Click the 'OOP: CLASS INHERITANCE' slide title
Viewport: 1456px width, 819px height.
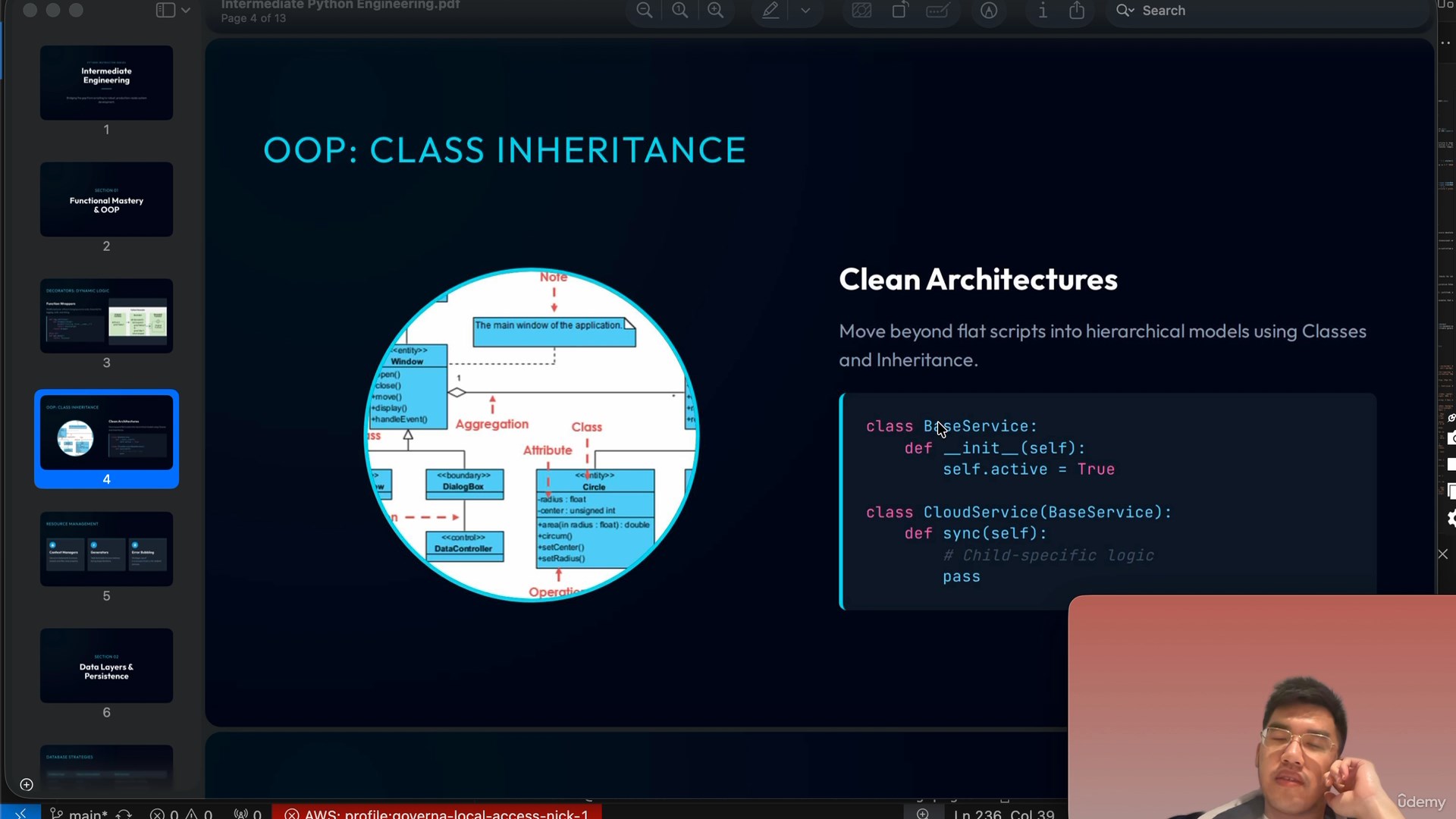(x=504, y=150)
